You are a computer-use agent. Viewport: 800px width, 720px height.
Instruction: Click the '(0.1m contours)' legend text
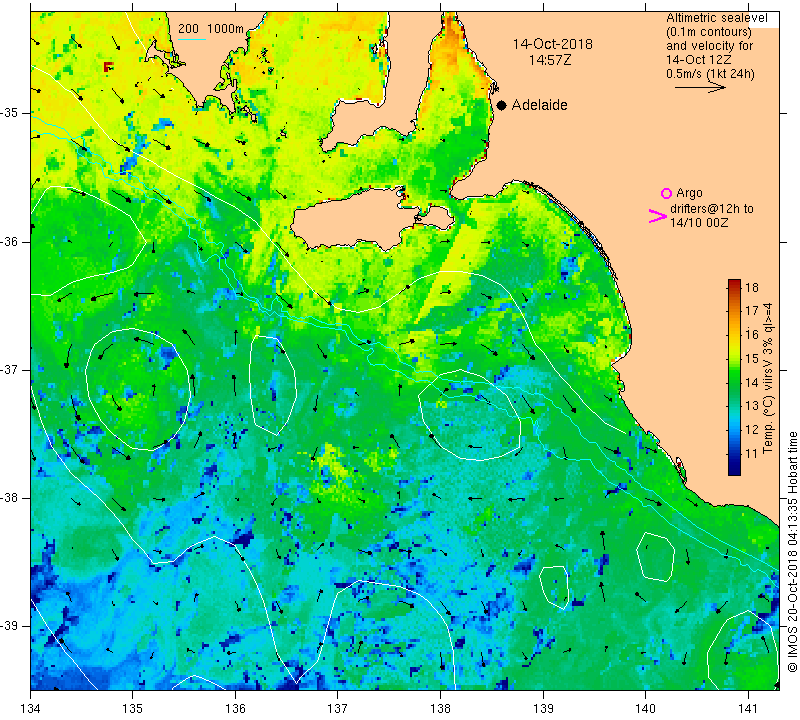coord(709,32)
